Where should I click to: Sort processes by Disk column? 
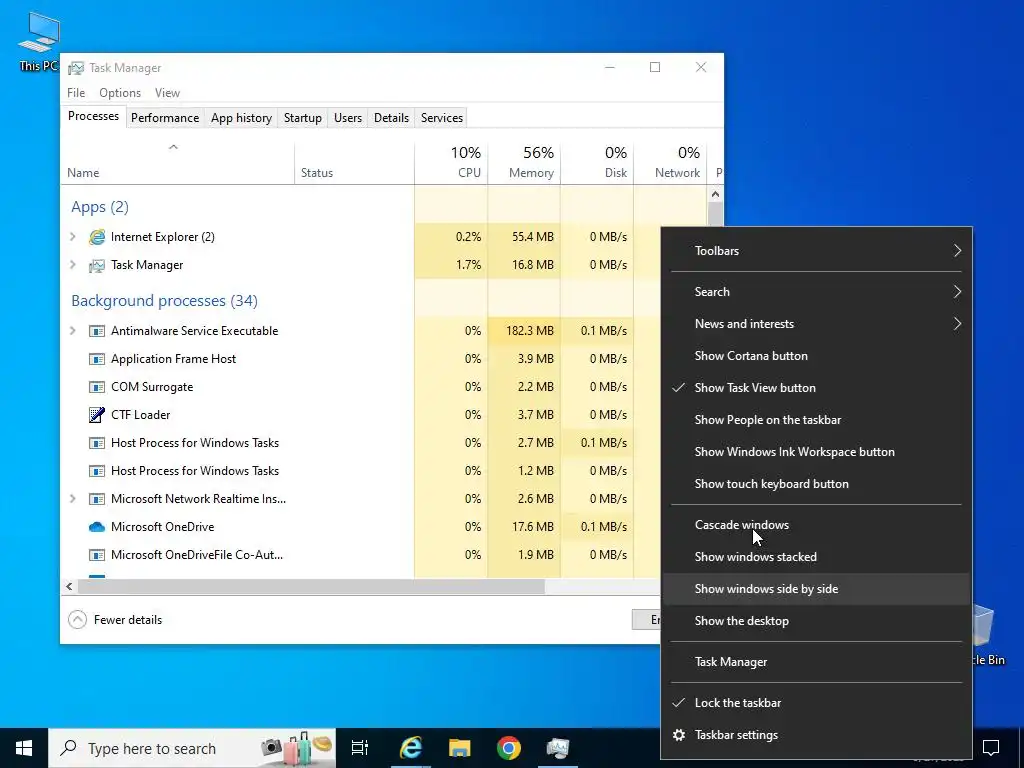(x=597, y=163)
